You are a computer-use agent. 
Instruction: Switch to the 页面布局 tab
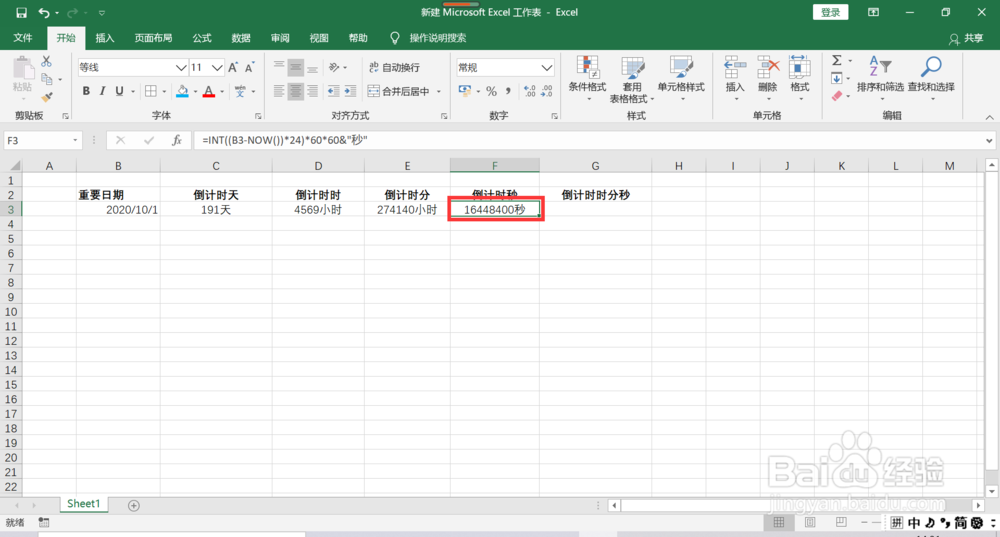153,38
